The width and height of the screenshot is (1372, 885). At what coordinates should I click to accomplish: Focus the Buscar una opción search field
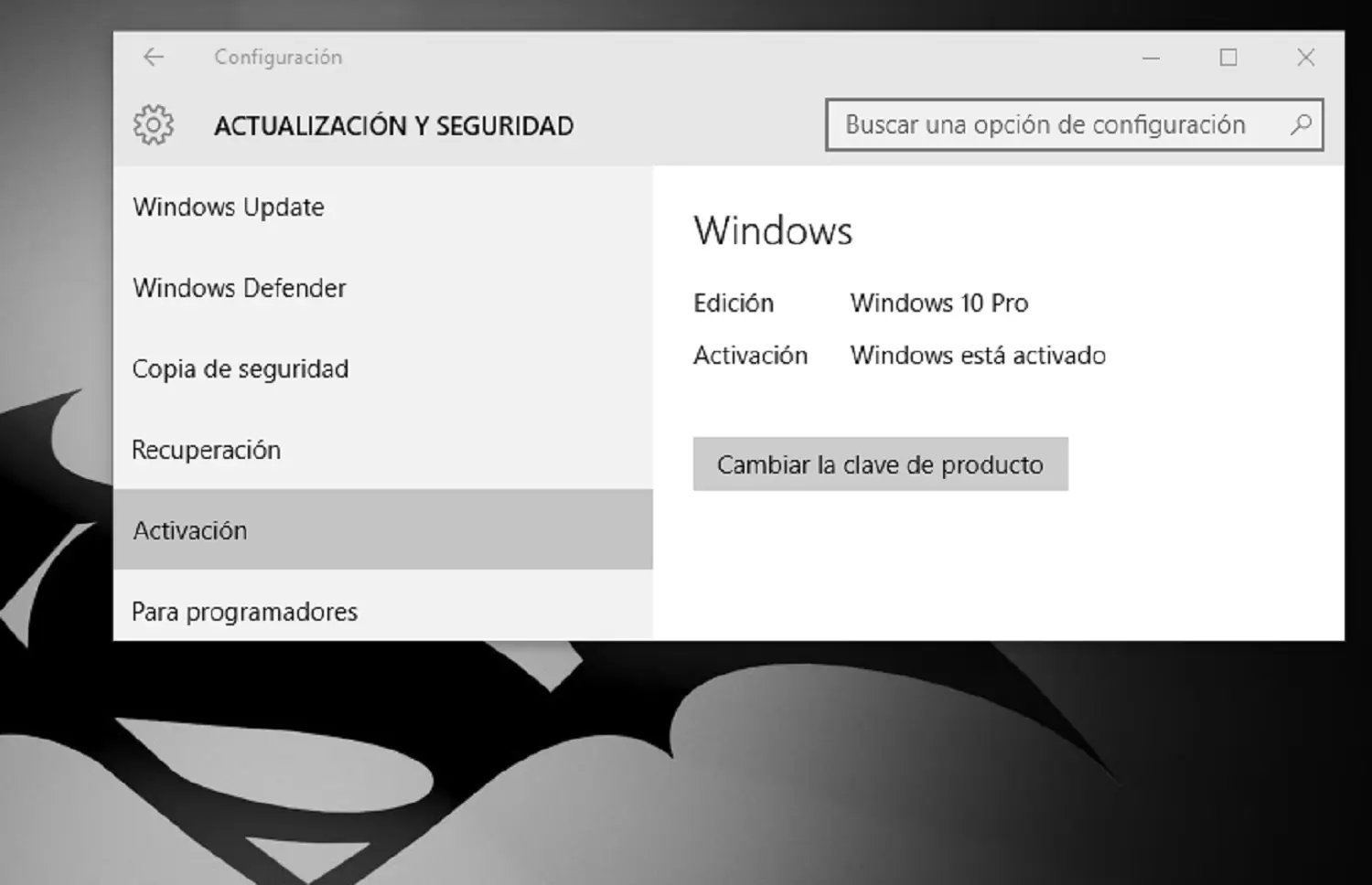[x=1074, y=124]
